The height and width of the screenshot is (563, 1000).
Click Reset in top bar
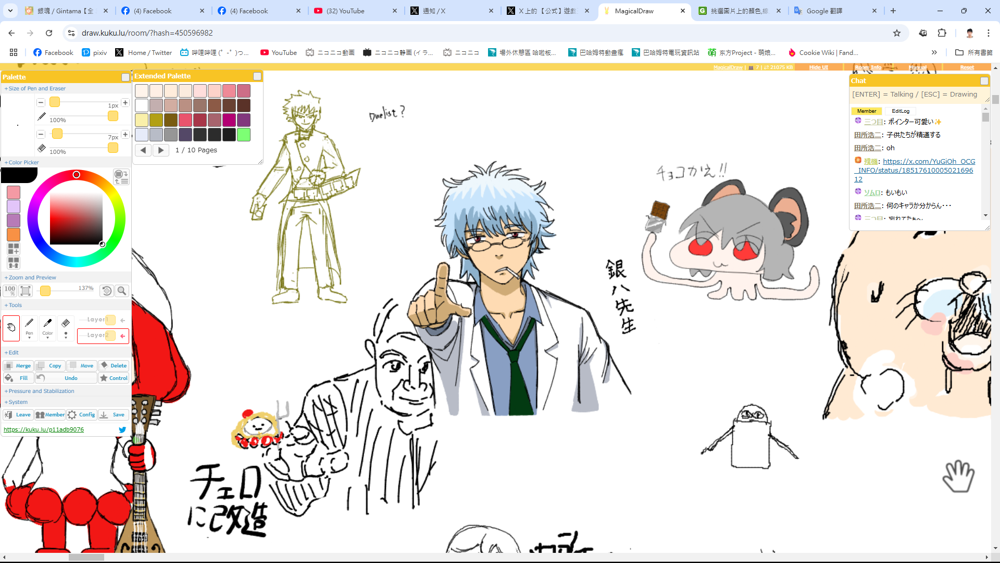tap(967, 67)
